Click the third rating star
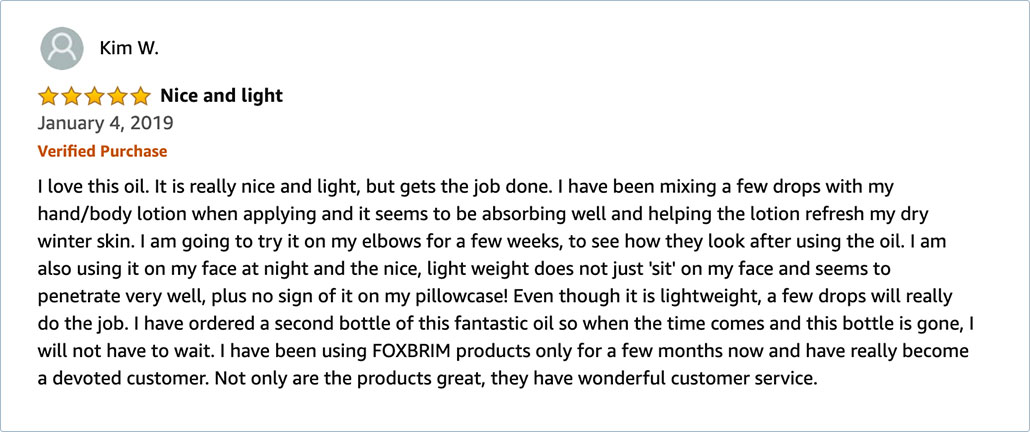 point(95,97)
